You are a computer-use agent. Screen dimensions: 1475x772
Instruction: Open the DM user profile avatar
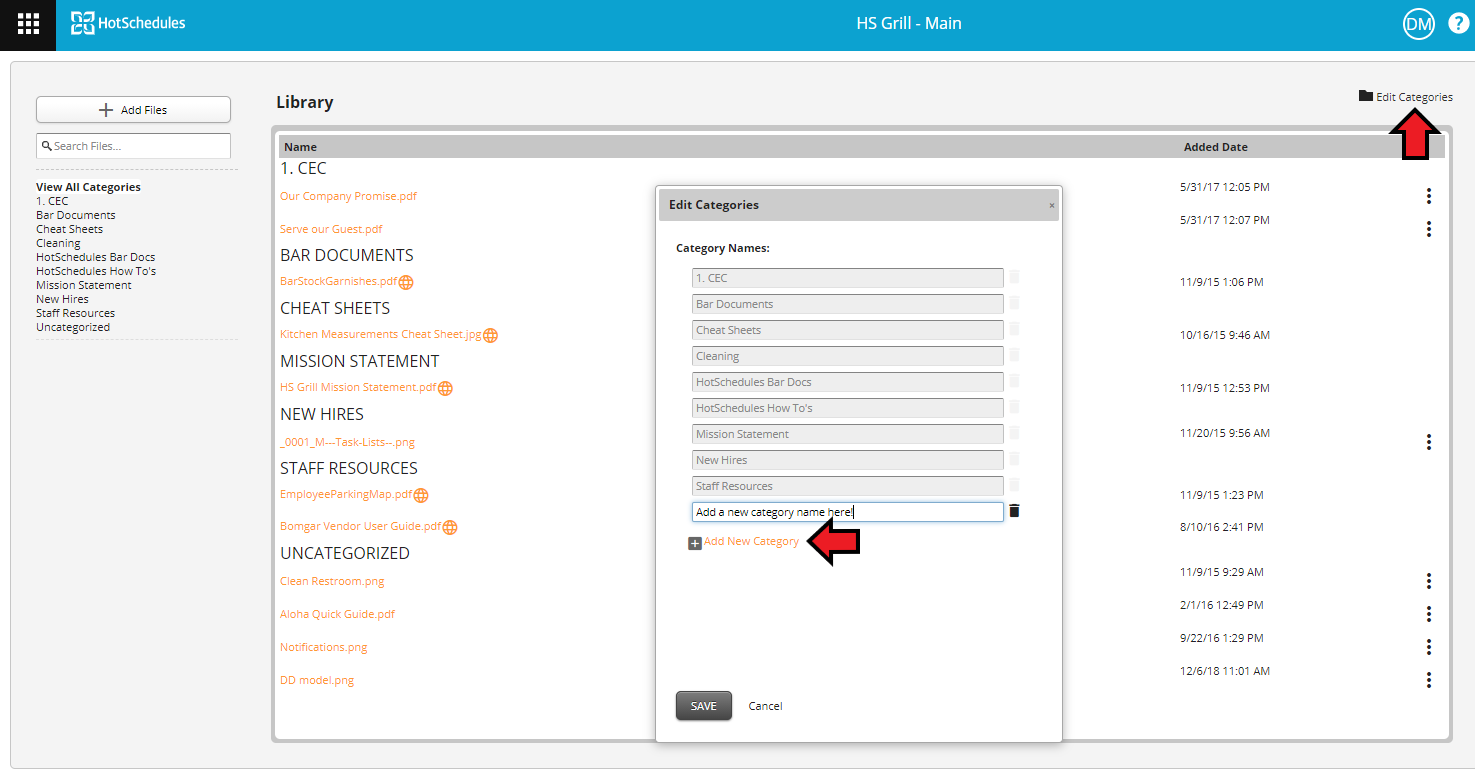pyautogui.click(x=1418, y=25)
